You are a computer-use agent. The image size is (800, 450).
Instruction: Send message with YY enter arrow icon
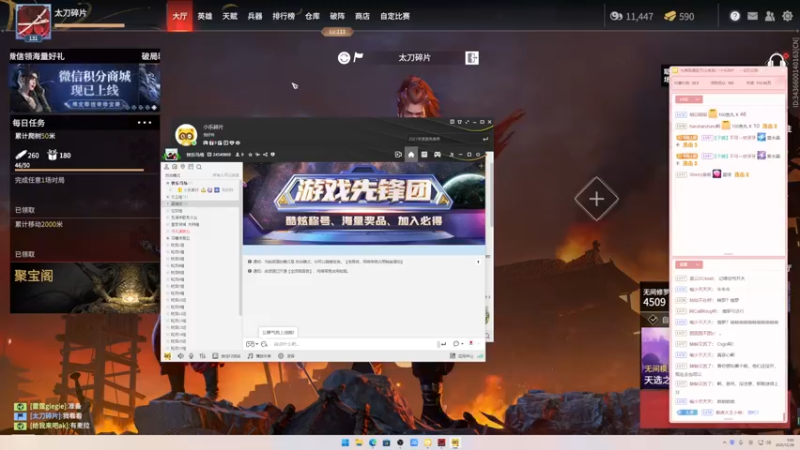point(442,344)
